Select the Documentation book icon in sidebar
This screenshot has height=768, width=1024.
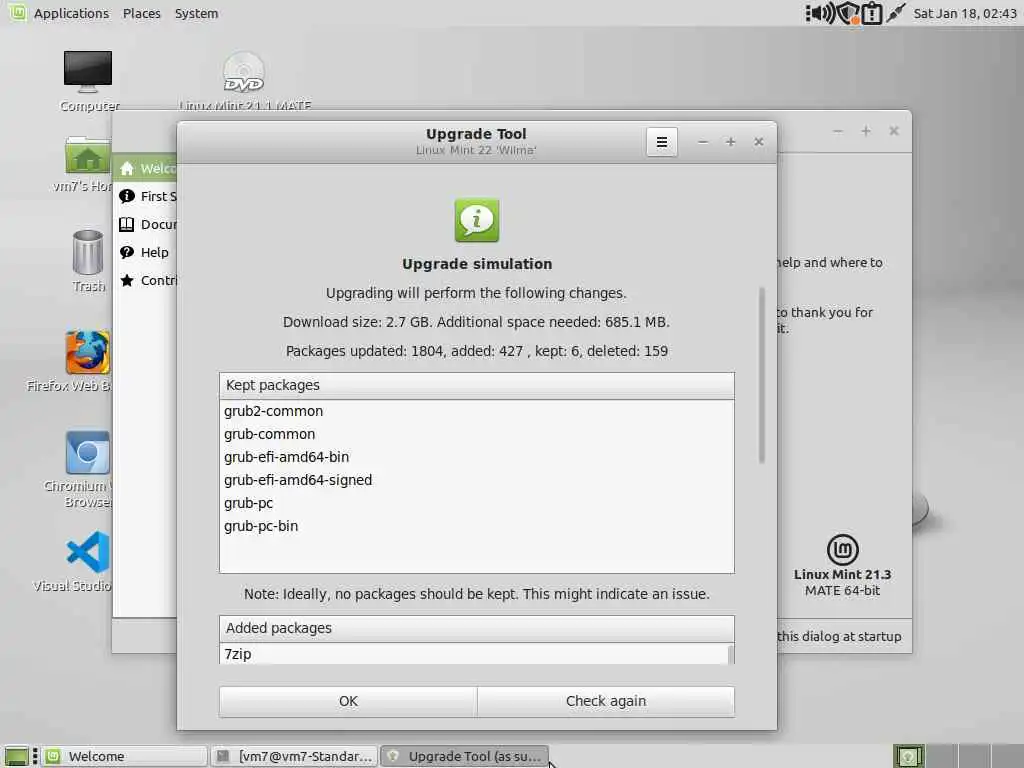127,224
